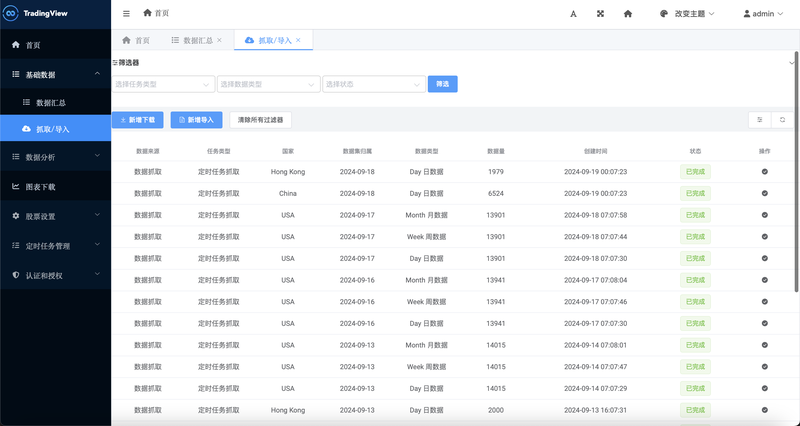Toggle fullscreen mode icon

(x=601, y=14)
